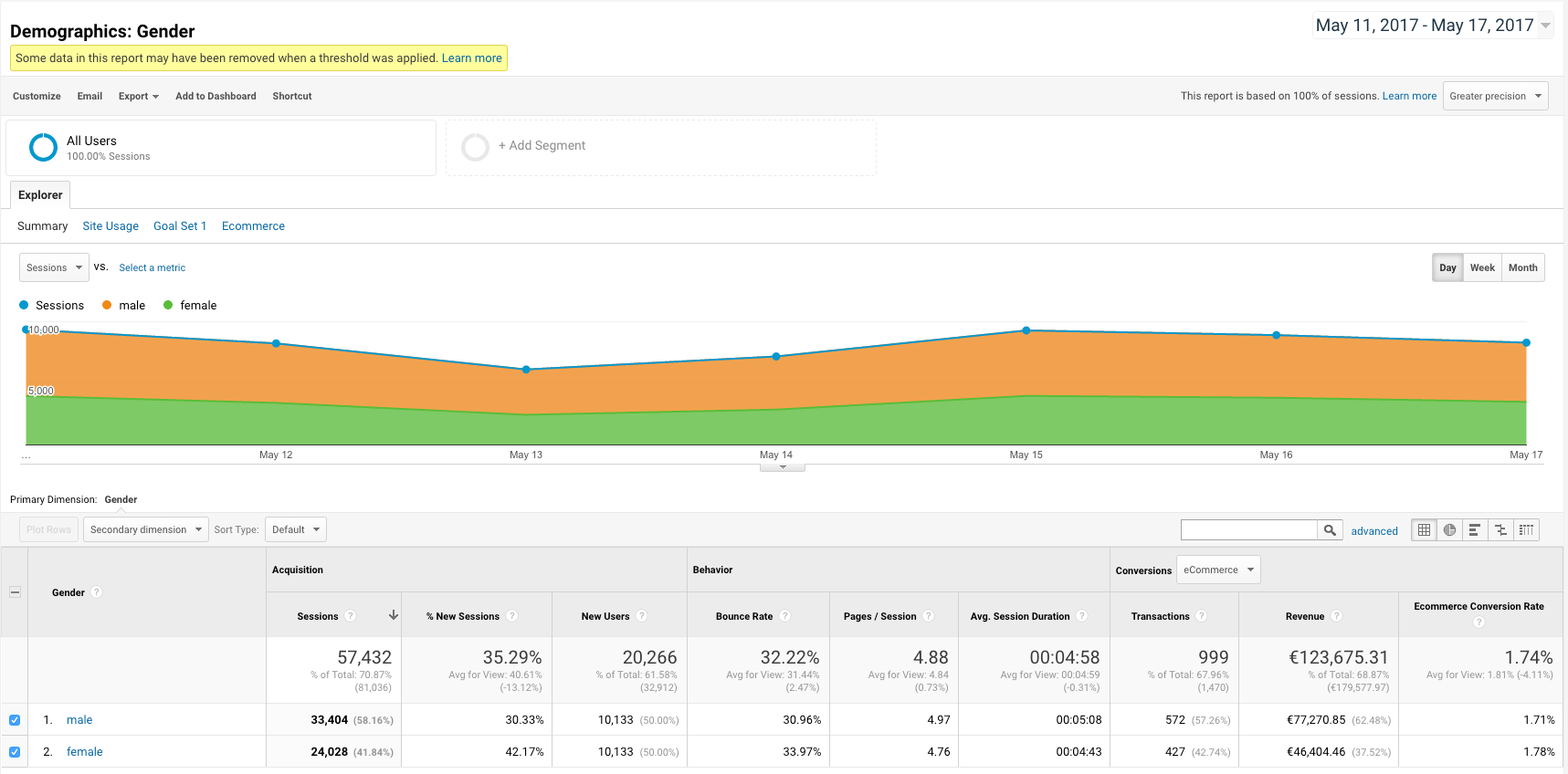Screen dimensions: 1568x774
Task: Click the blue Sessions point for May 14
Action: (776, 356)
